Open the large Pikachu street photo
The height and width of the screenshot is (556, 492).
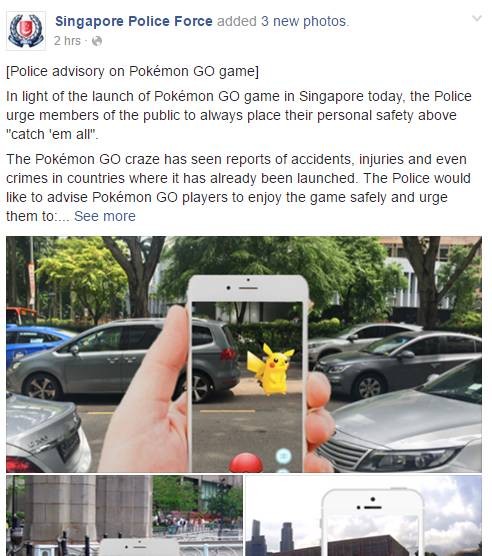coord(244,354)
